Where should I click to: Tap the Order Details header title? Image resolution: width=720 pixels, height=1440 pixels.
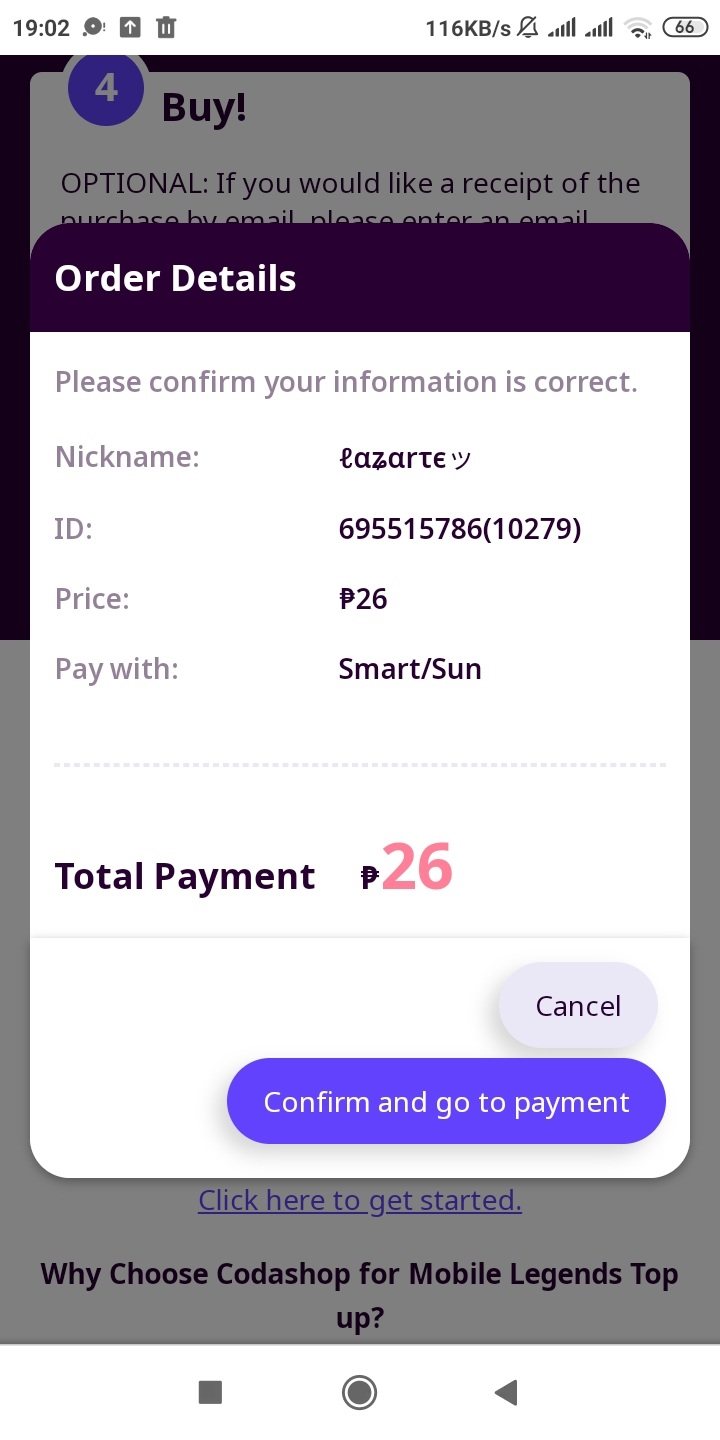click(175, 278)
